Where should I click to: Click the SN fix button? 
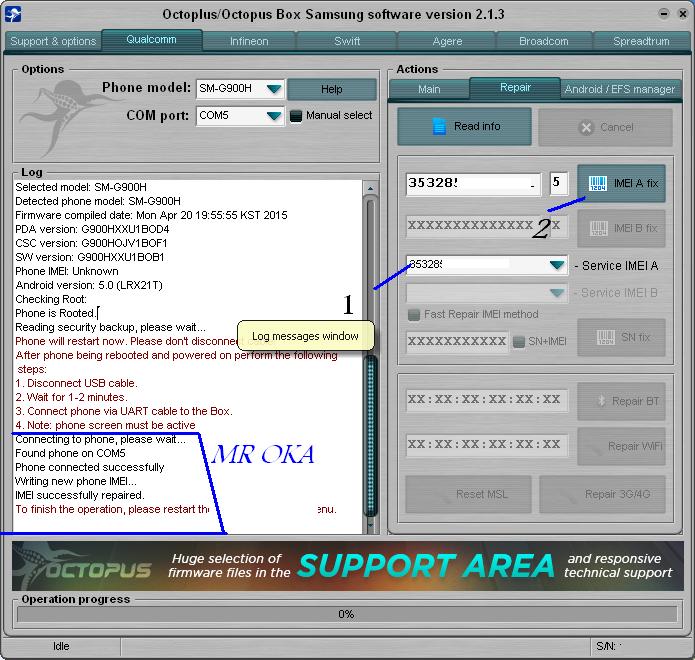point(621,337)
